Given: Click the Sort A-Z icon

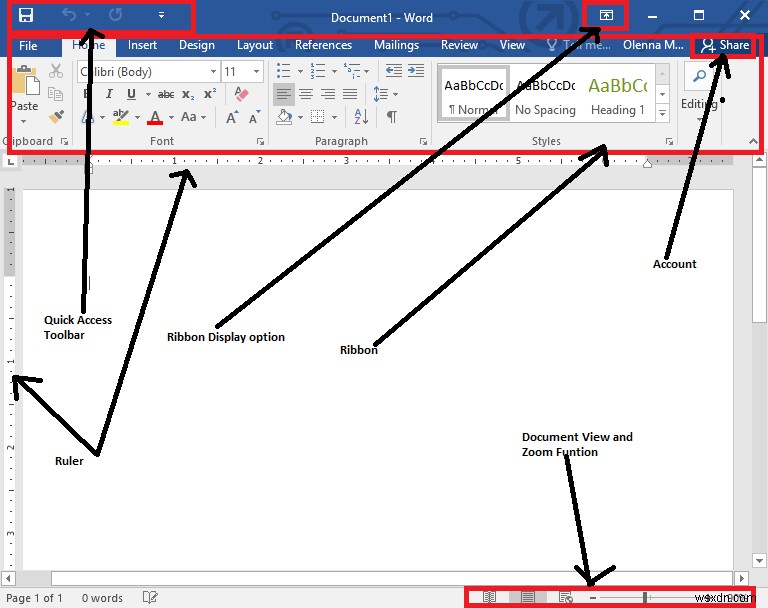Looking at the screenshot, I should pyautogui.click(x=361, y=117).
